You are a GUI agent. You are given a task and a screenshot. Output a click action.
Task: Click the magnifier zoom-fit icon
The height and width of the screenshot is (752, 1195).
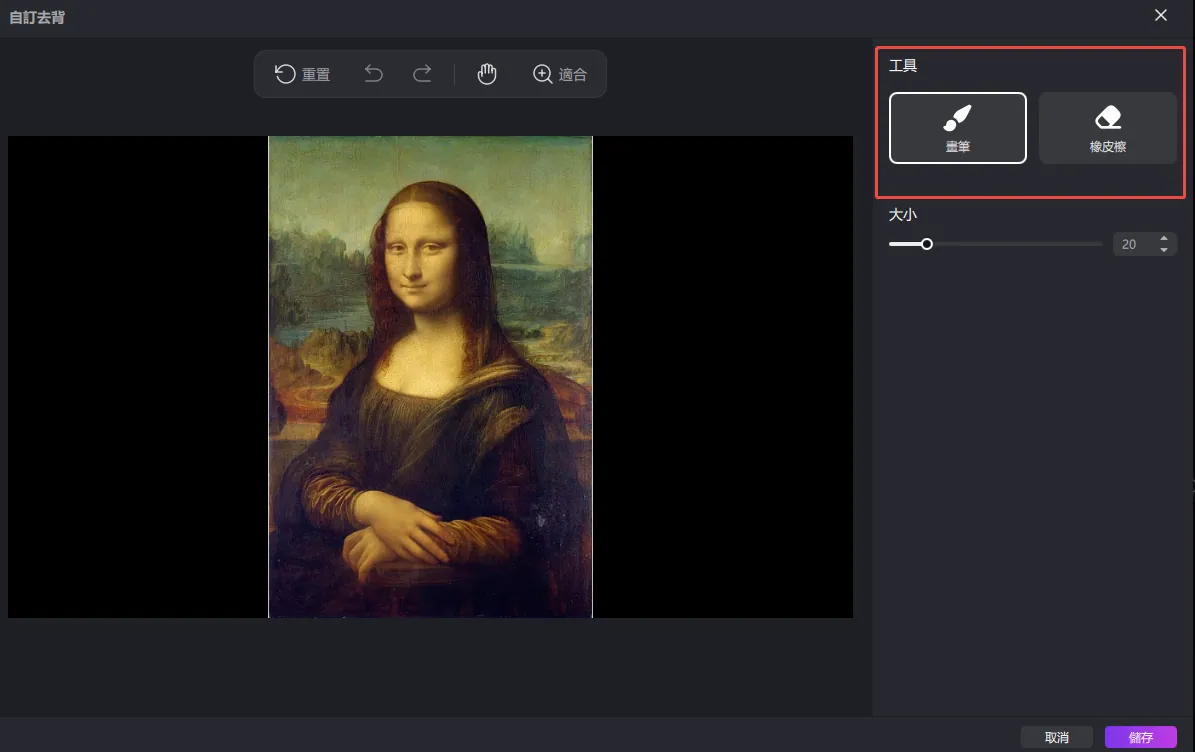point(543,74)
